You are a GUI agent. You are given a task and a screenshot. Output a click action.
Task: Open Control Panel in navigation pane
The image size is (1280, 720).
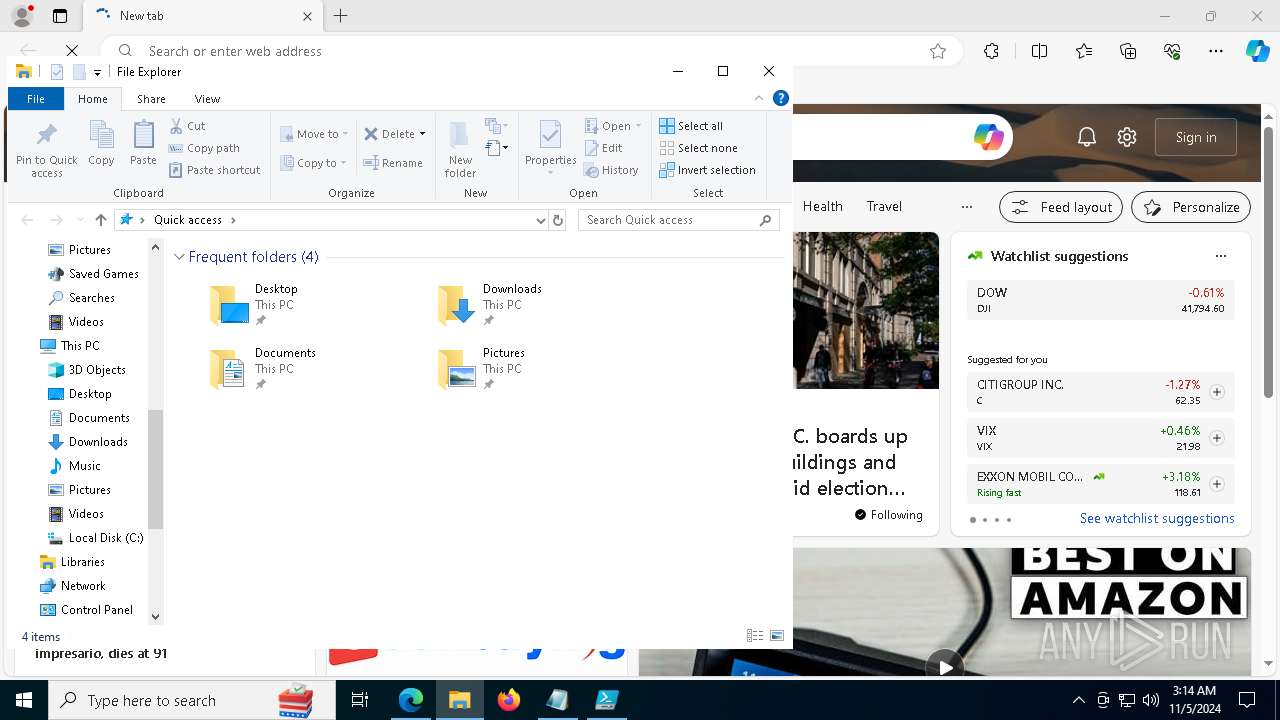(x=86, y=610)
